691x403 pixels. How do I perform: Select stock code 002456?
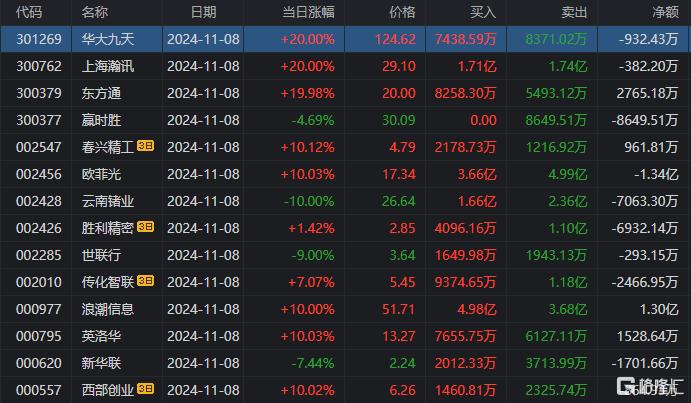pos(39,174)
